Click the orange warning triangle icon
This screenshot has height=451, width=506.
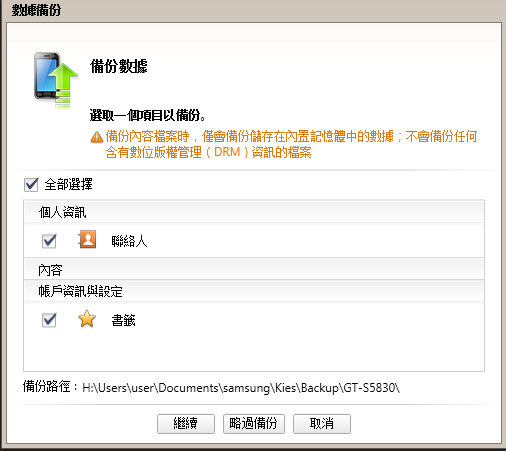pyautogui.click(x=97, y=137)
